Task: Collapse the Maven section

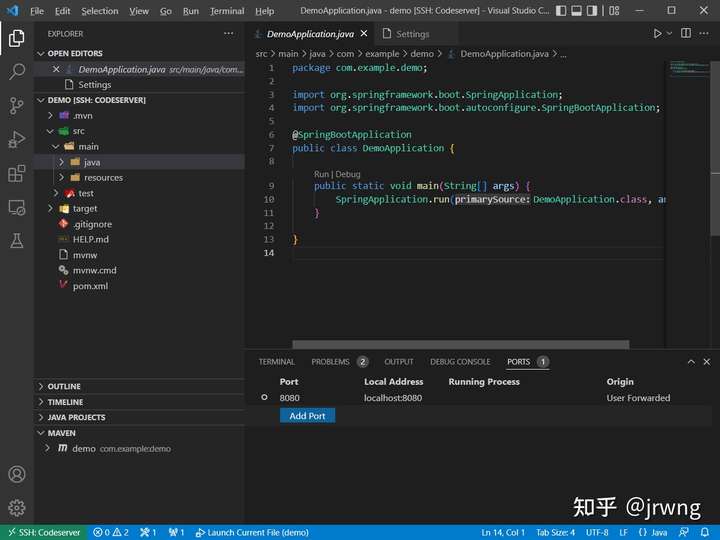Action: coord(41,433)
